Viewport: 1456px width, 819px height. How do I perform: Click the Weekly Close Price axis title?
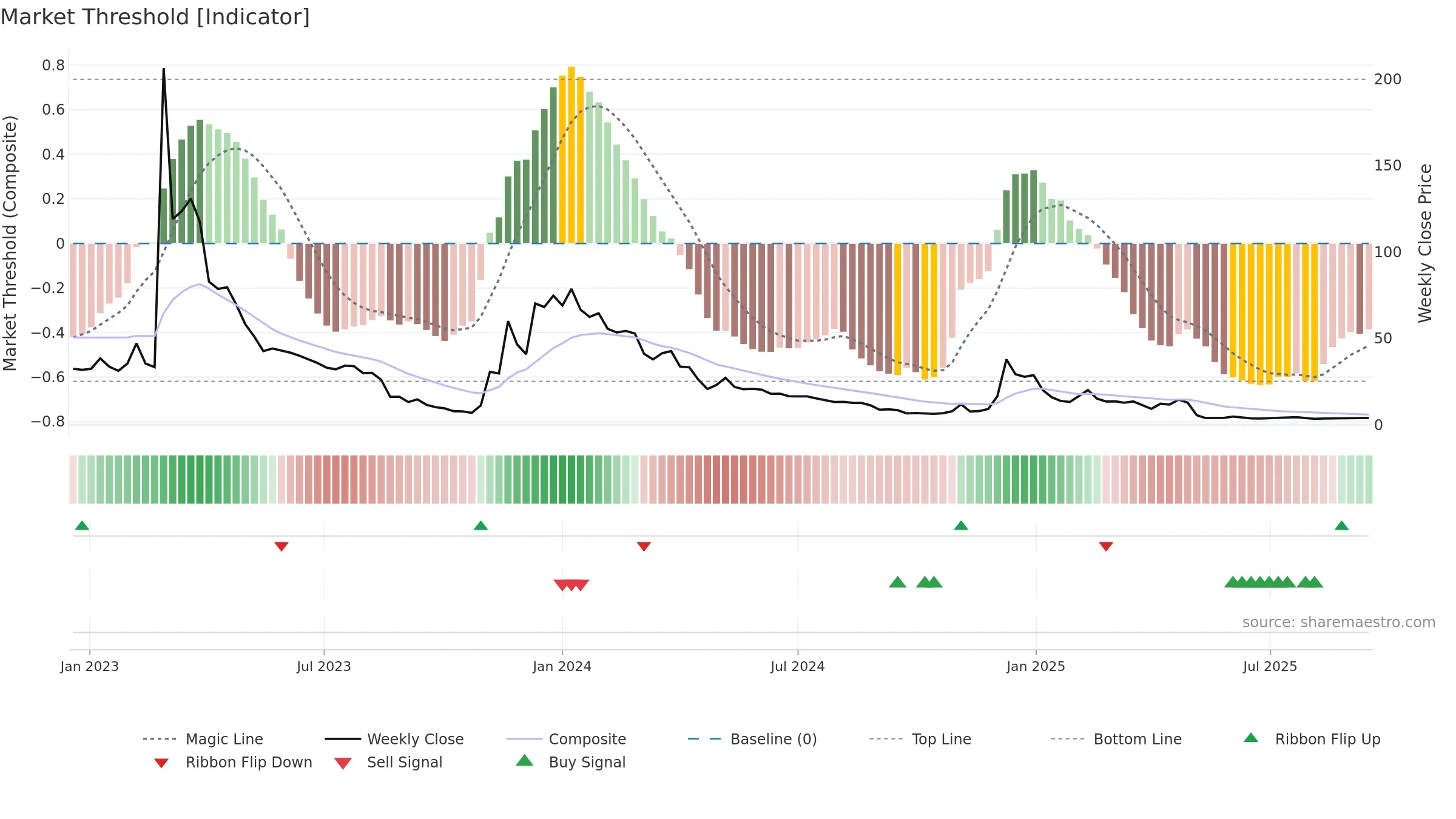[1425, 243]
